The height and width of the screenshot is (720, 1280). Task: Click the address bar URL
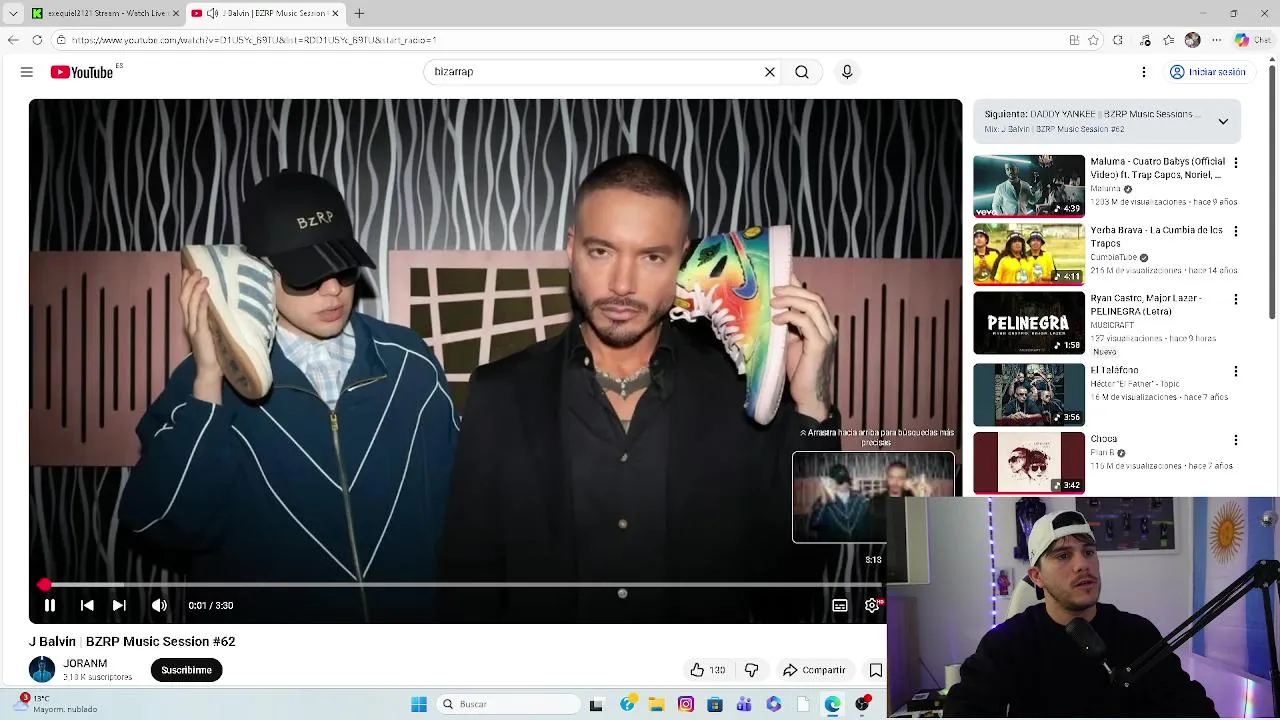click(x=254, y=40)
